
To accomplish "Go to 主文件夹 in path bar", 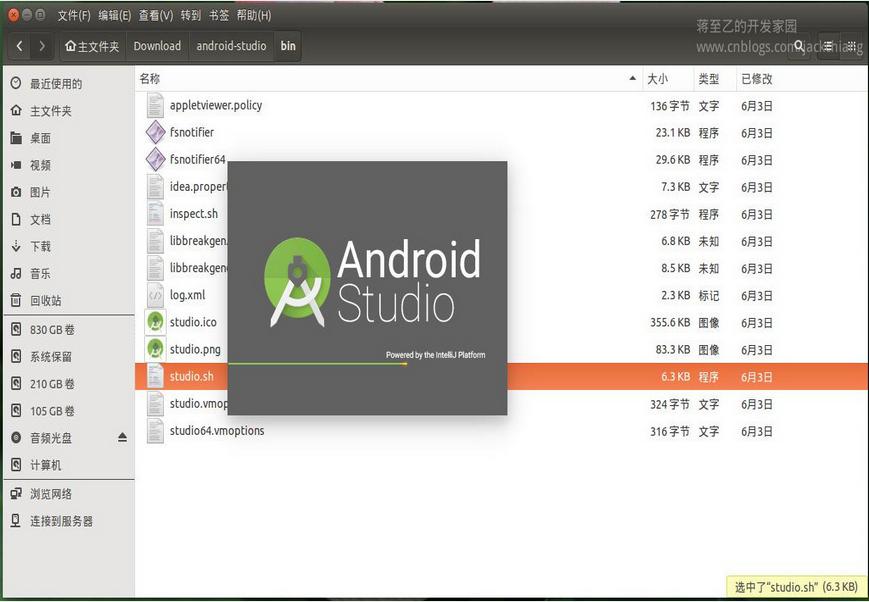I will point(93,46).
